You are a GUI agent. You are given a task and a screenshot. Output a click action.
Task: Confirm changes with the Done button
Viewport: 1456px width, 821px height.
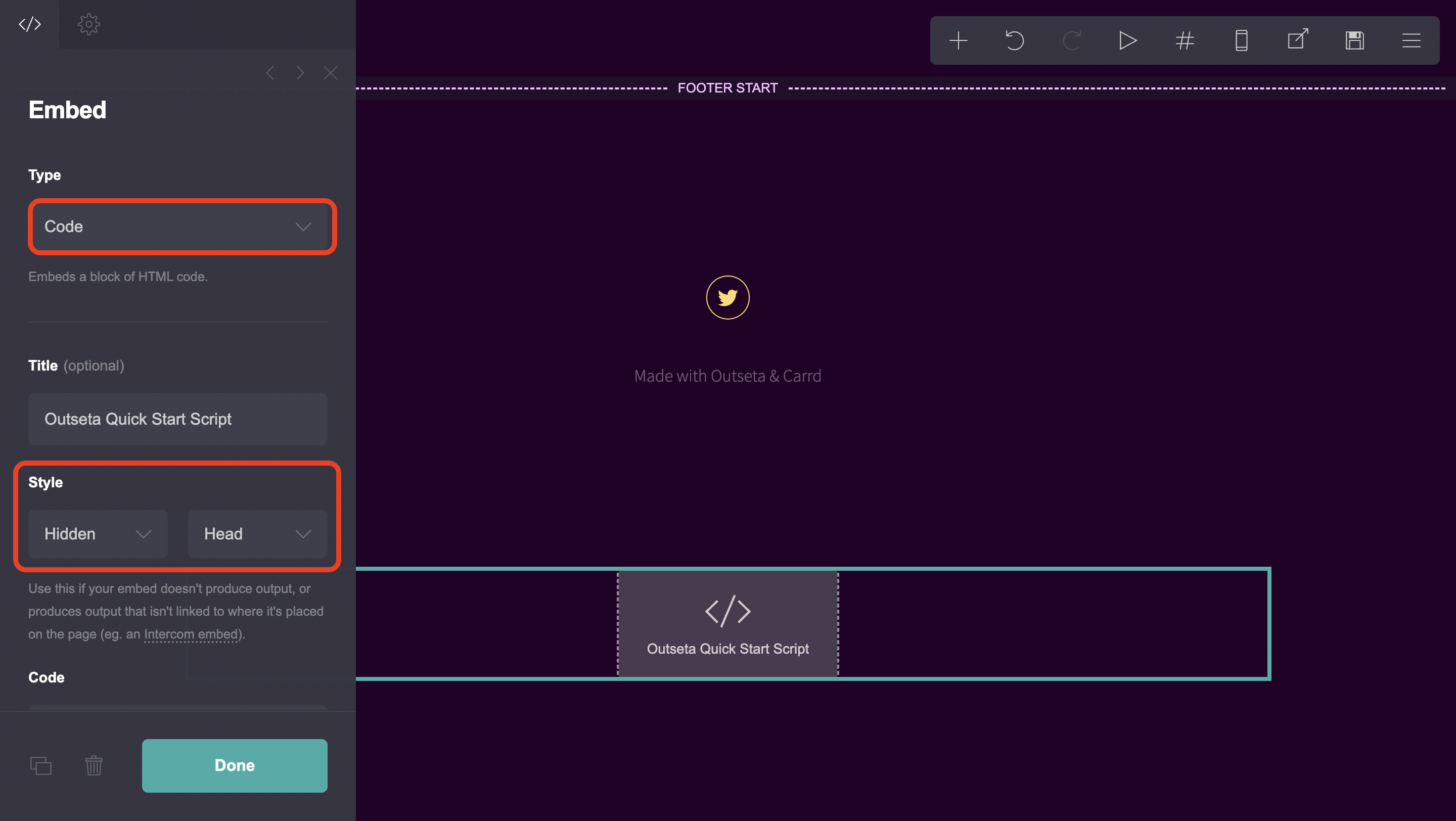[x=234, y=765]
